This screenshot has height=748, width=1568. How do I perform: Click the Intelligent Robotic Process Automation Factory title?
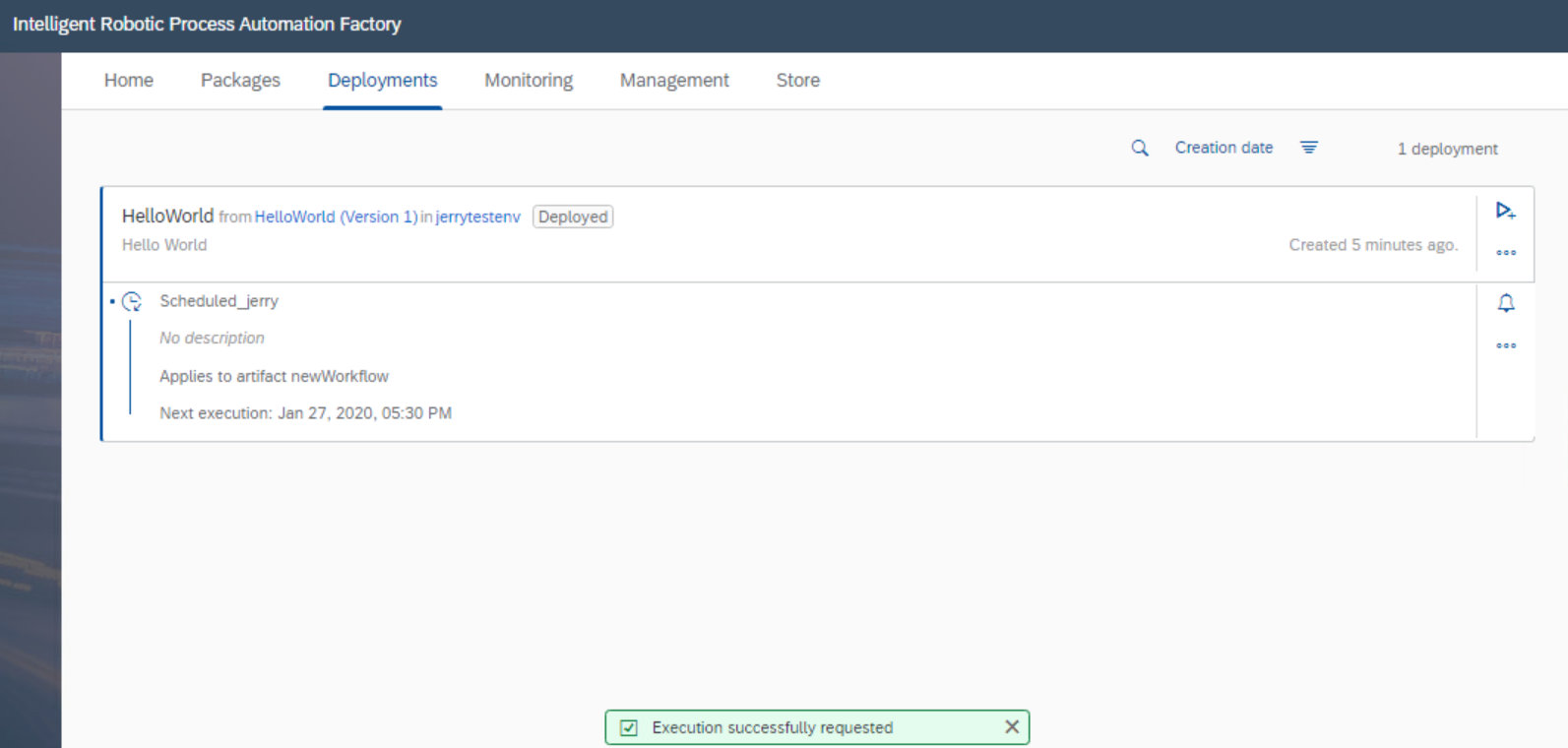tap(207, 24)
